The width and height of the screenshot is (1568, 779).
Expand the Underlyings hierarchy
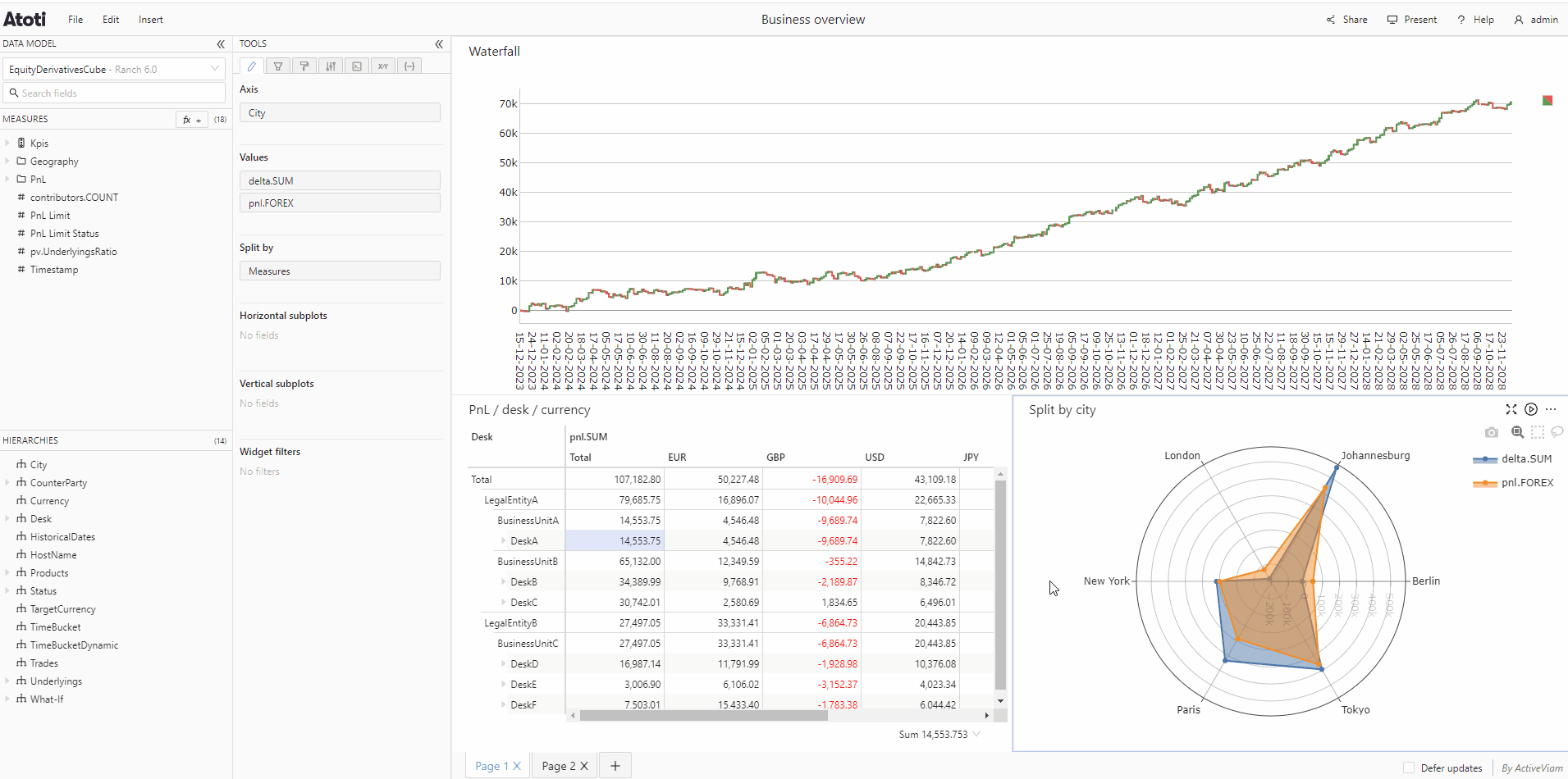7,681
